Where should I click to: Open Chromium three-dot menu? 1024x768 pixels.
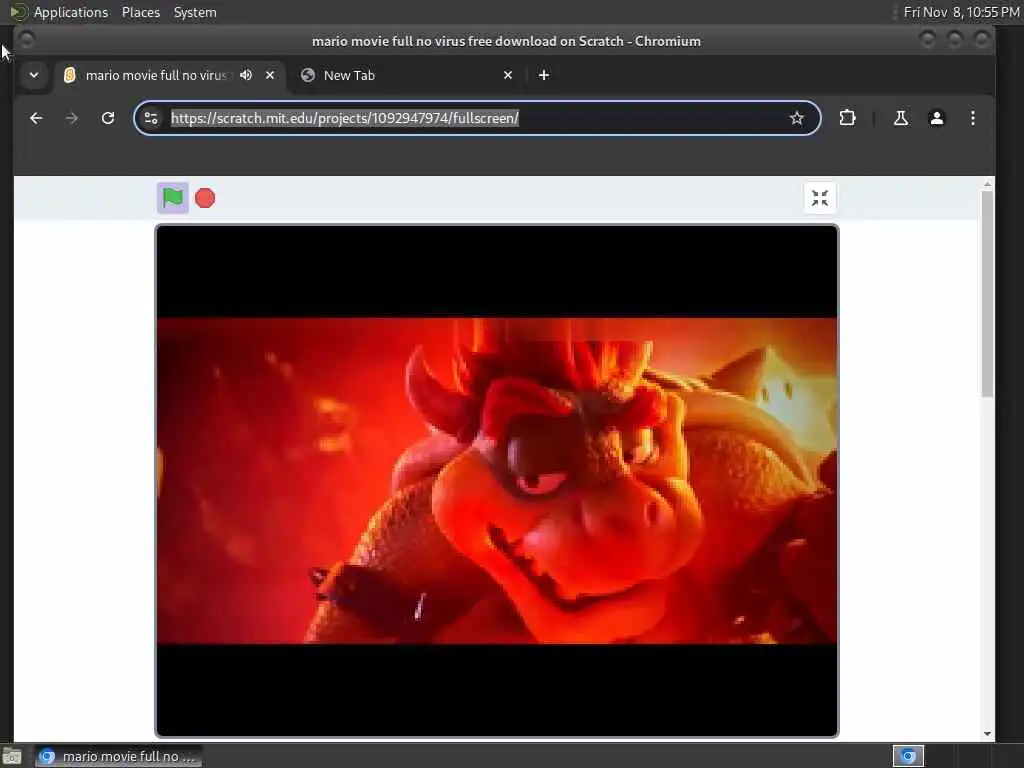tap(972, 118)
